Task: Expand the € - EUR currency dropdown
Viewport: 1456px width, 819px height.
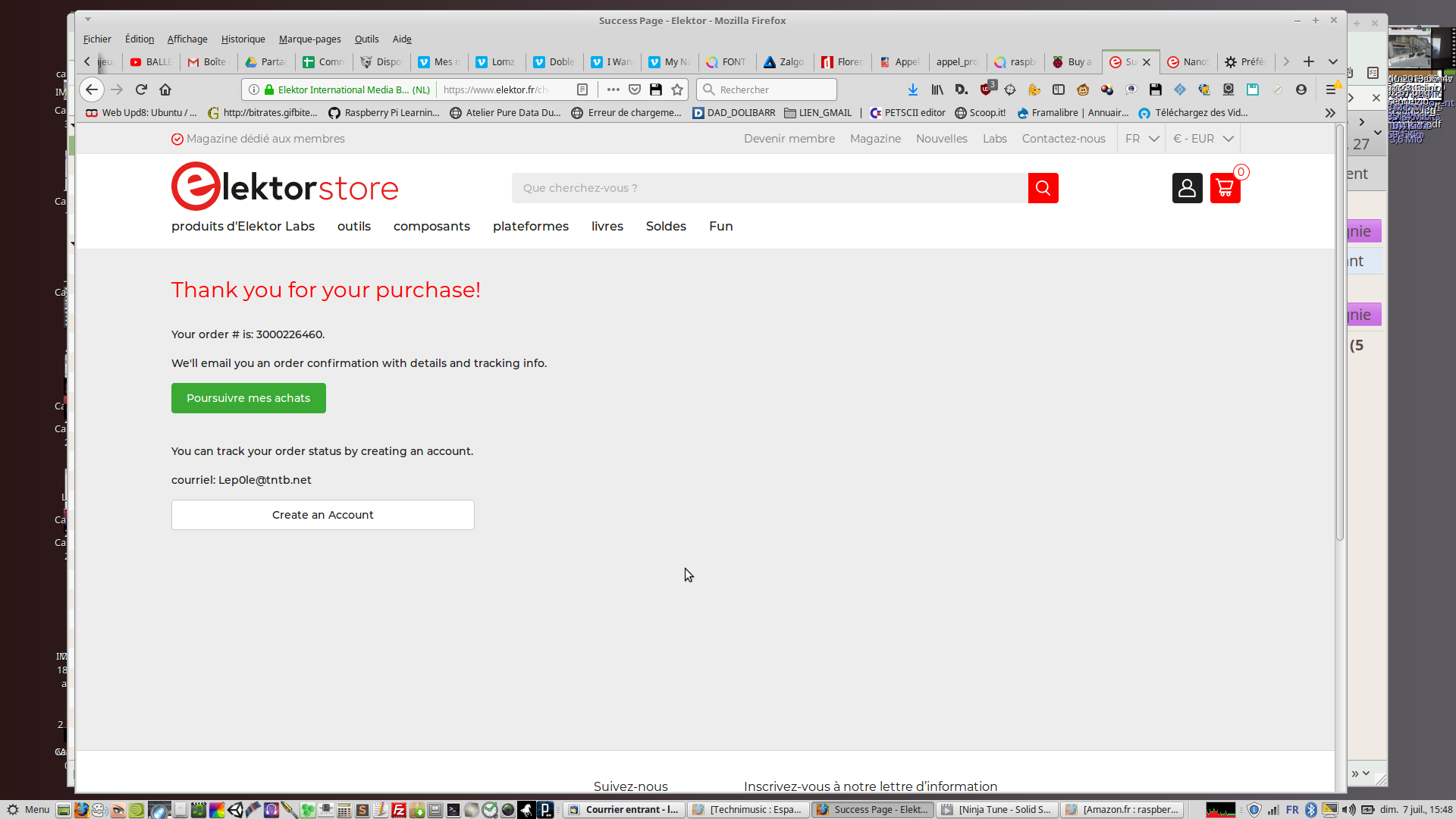Action: pos(1203,139)
